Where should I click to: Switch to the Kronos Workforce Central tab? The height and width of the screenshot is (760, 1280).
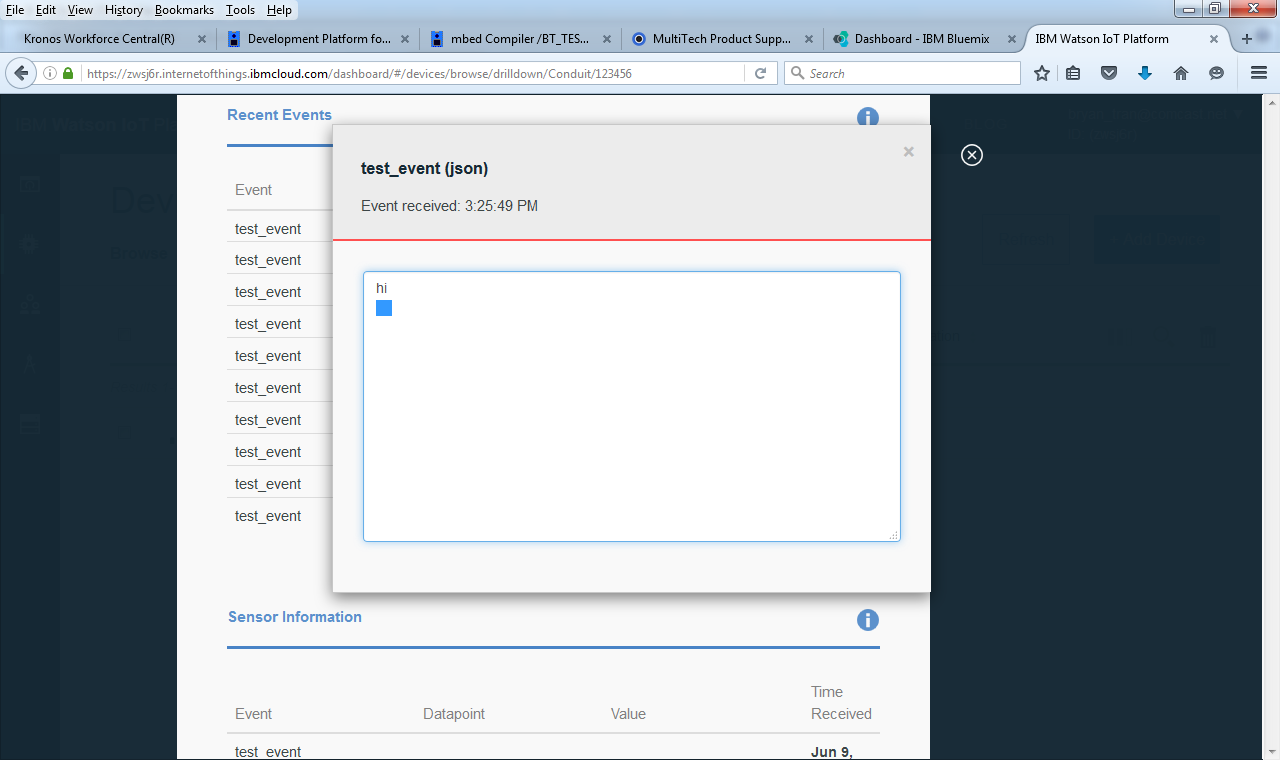(x=99, y=39)
